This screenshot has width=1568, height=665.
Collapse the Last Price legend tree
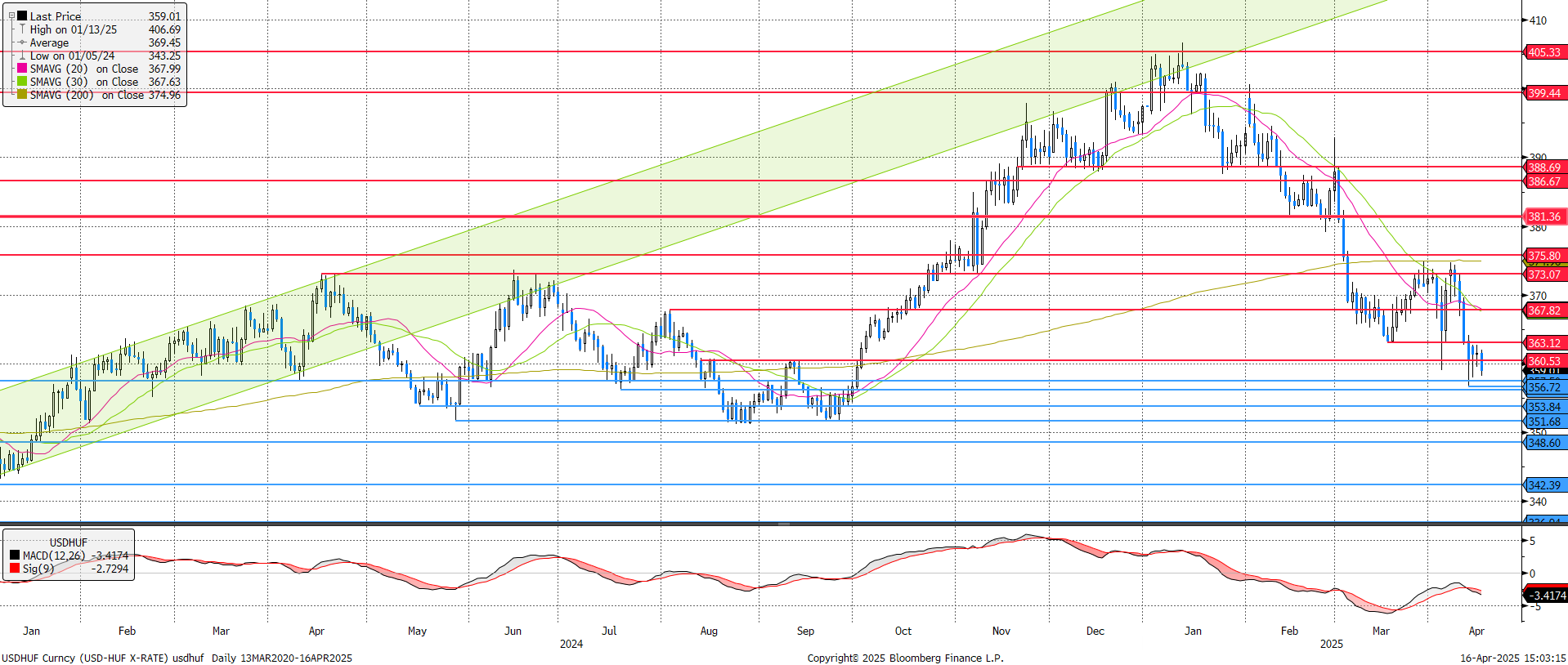point(11,16)
